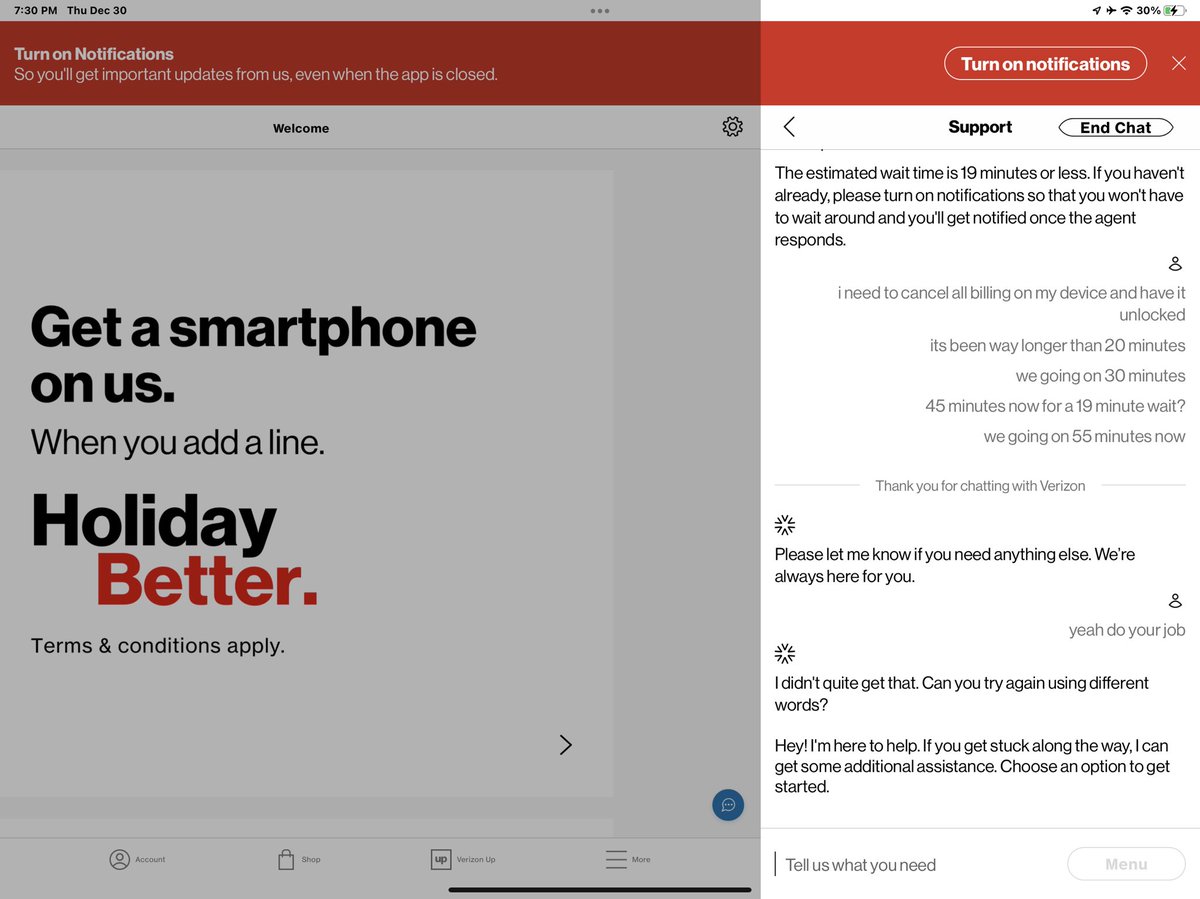1200x899 pixels.
Task: Tap message '45 minutes now for a 19 minute wait?'
Action: pyautogui.click(x=1055, y=406)
